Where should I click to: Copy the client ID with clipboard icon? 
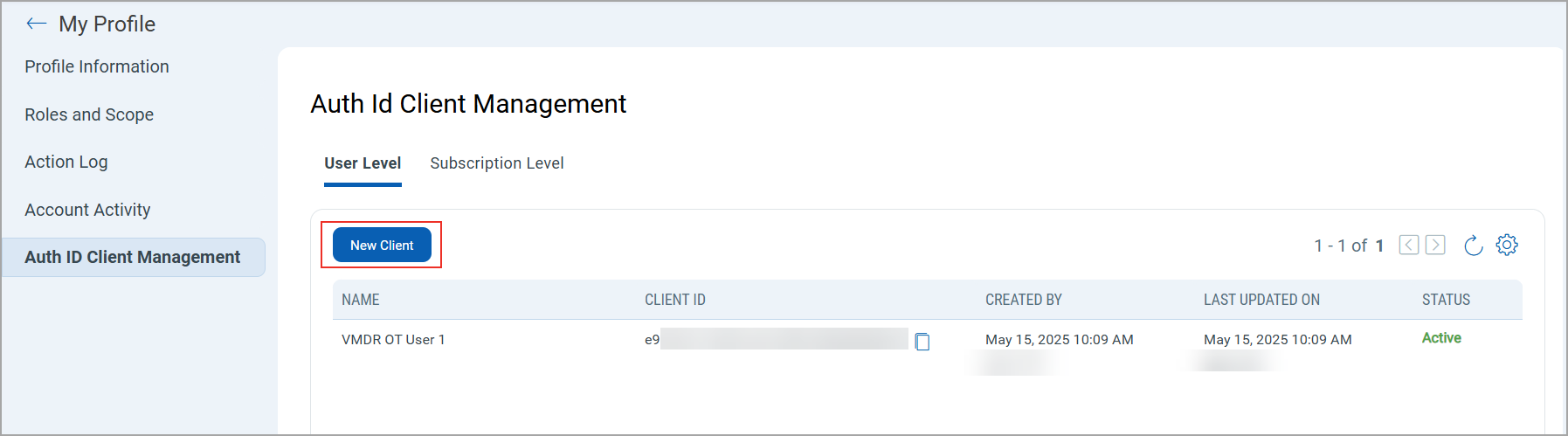(x=922, y=341)
